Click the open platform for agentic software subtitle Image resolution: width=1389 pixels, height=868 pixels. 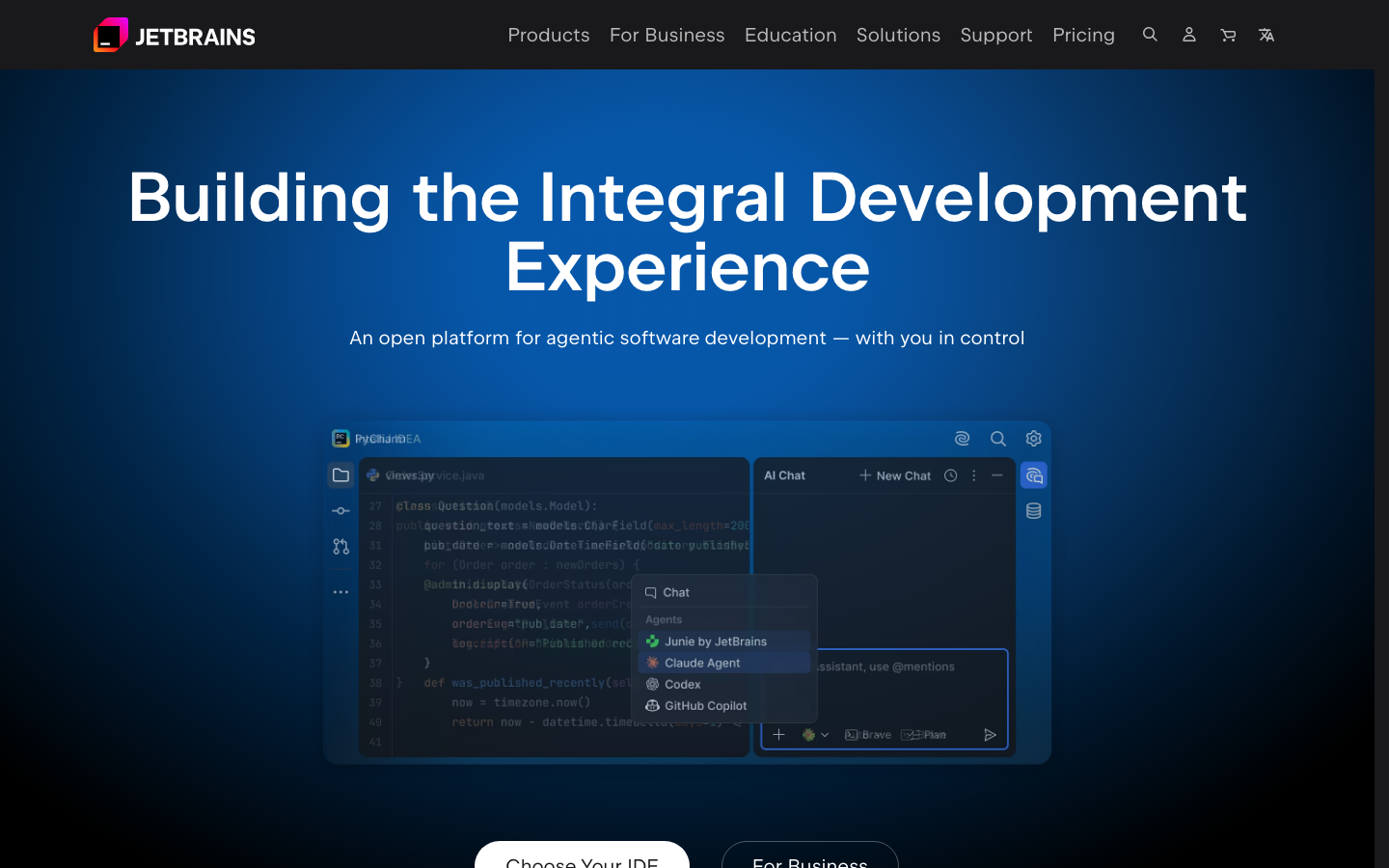[x=687, y=338]
